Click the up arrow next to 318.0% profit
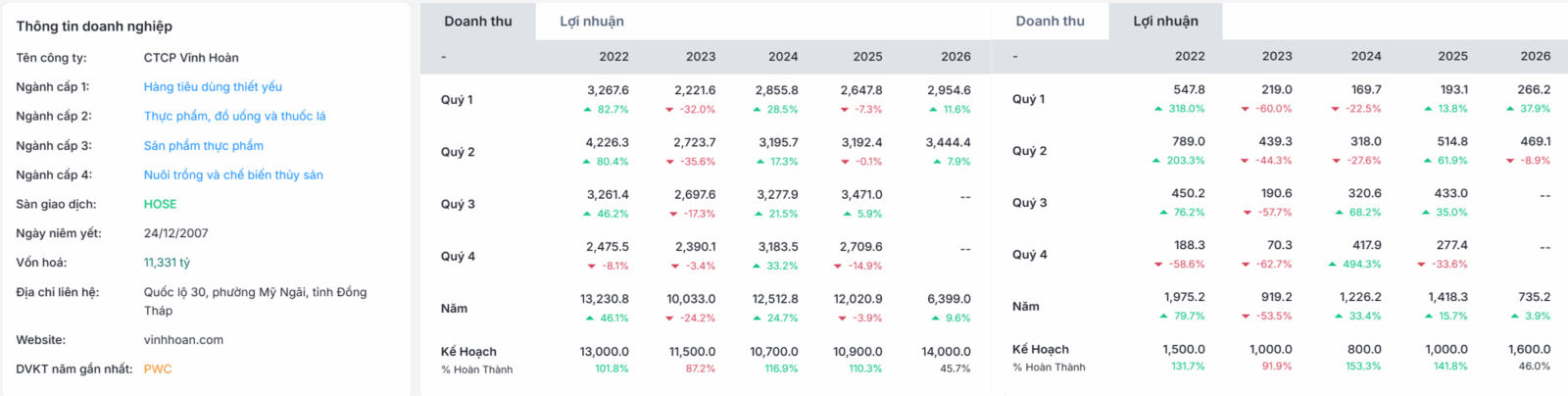1568x396 pixels. tap(1158, 109)
